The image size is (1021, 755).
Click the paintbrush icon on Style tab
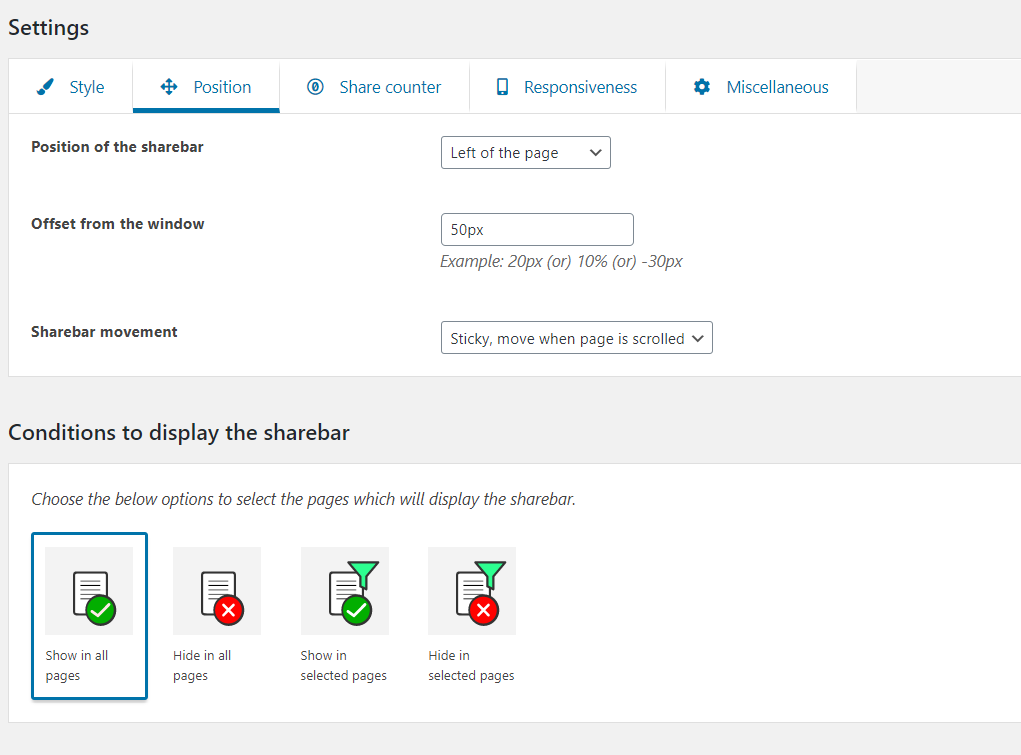pos(45,87)
